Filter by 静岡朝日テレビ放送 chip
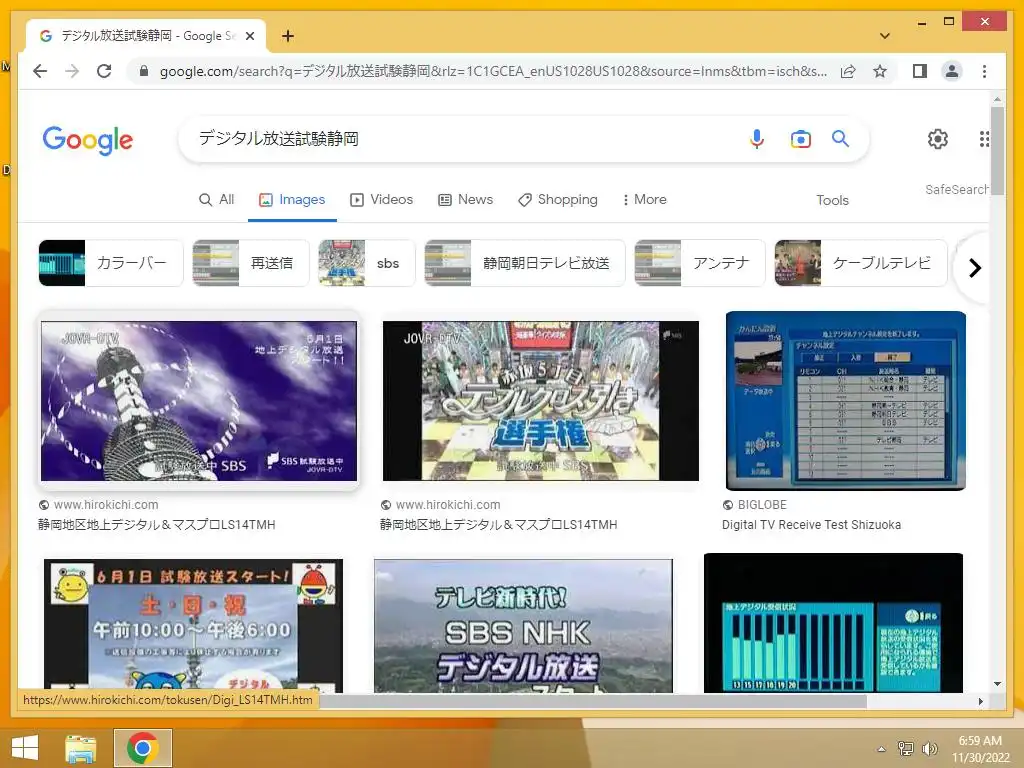1024x768 pixels. [x=524, y=263]
